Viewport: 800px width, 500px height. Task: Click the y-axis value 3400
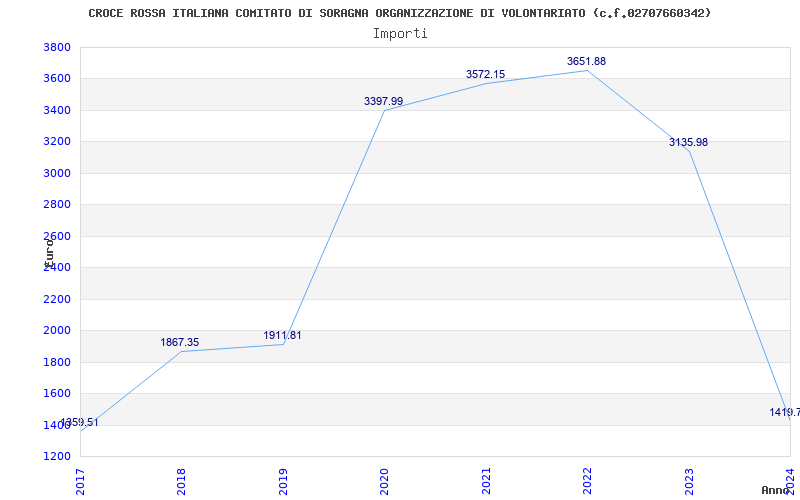57,110
